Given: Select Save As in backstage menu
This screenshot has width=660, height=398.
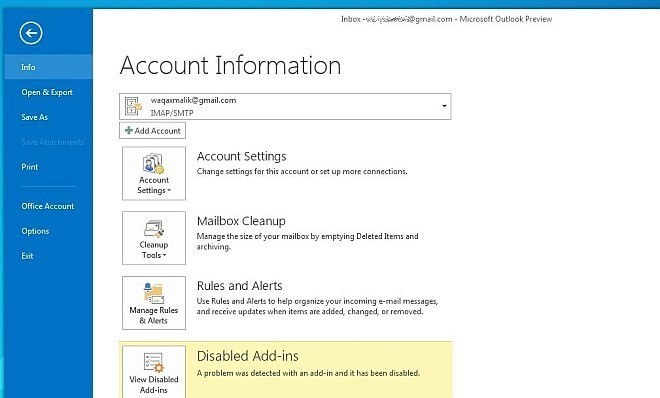Looking at the screenshot, I should point(35,117).
